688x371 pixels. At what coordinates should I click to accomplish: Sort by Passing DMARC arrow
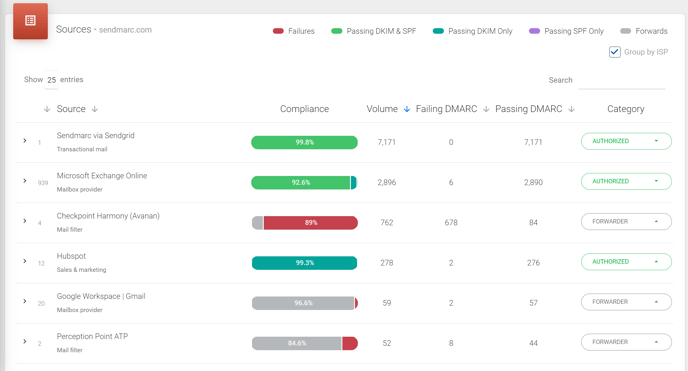pos(571,109)
